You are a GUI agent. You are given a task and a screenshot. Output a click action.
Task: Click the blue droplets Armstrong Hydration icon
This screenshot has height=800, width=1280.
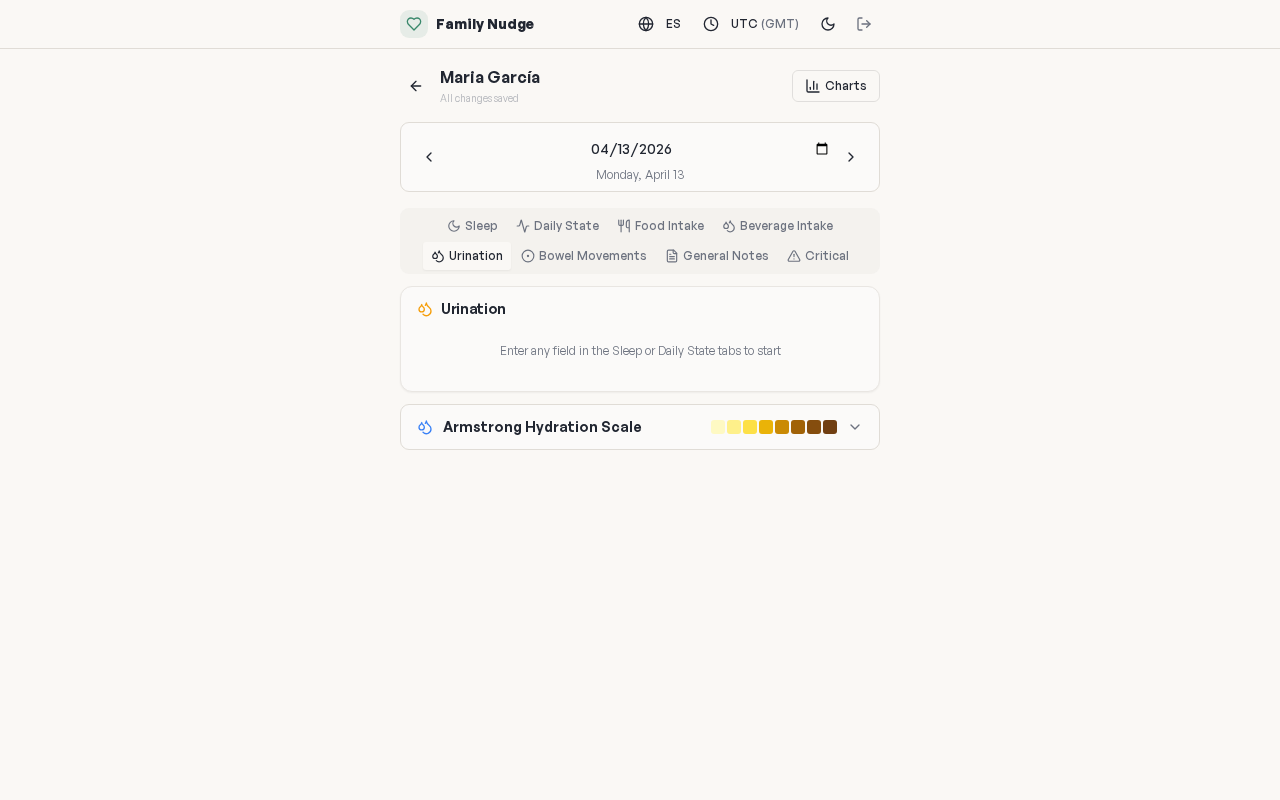(425, 427)
